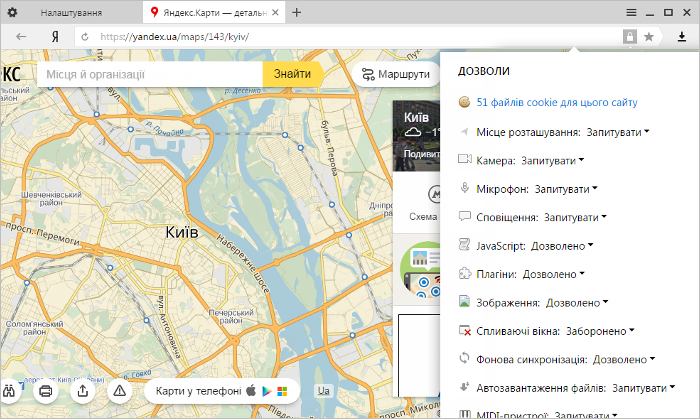700x419 pixels.
Task: Click the Місця й організації search field
Action: click(x=150, y=74)
